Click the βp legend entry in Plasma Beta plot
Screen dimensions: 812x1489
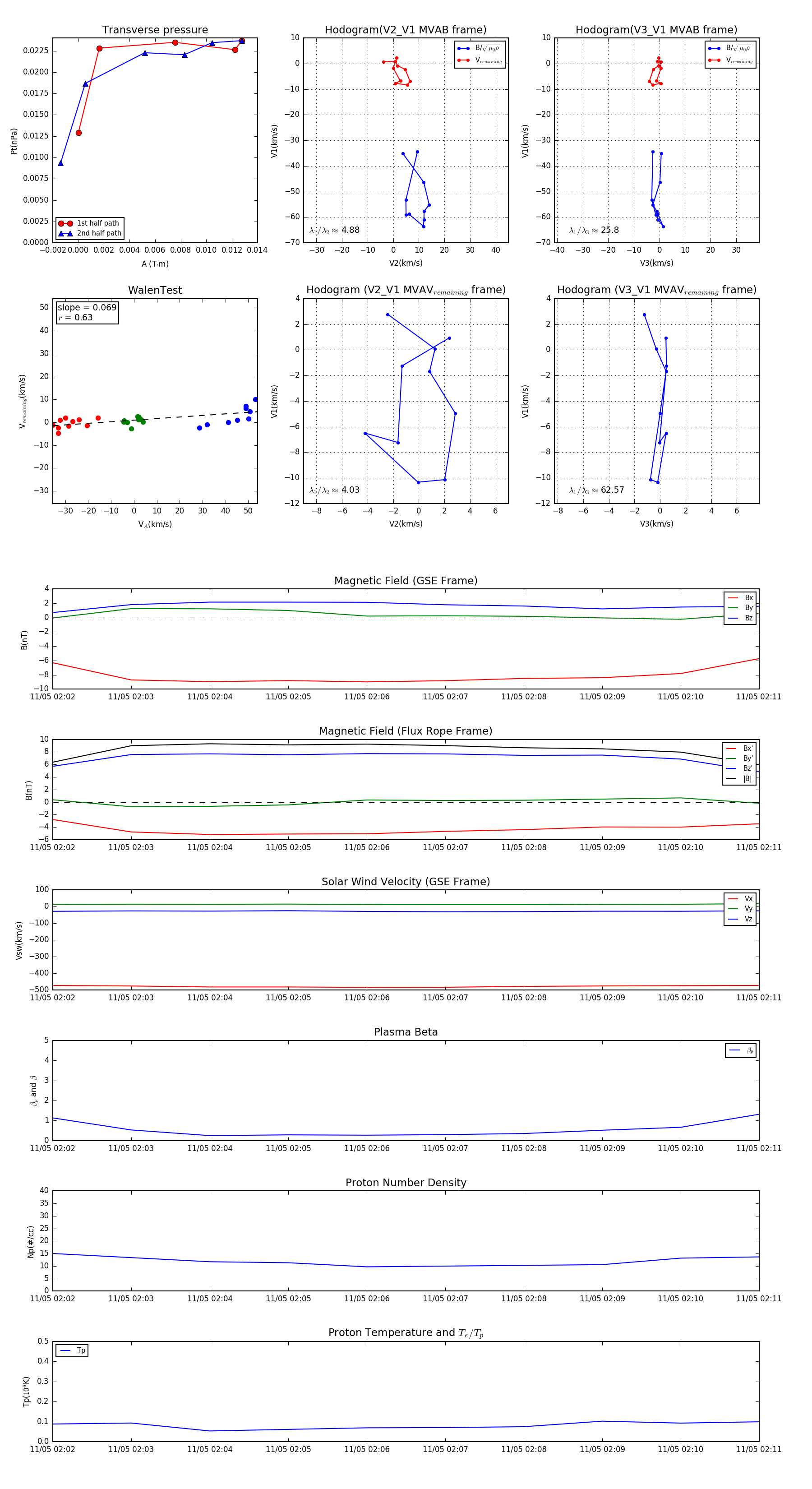coord(741,1050)
